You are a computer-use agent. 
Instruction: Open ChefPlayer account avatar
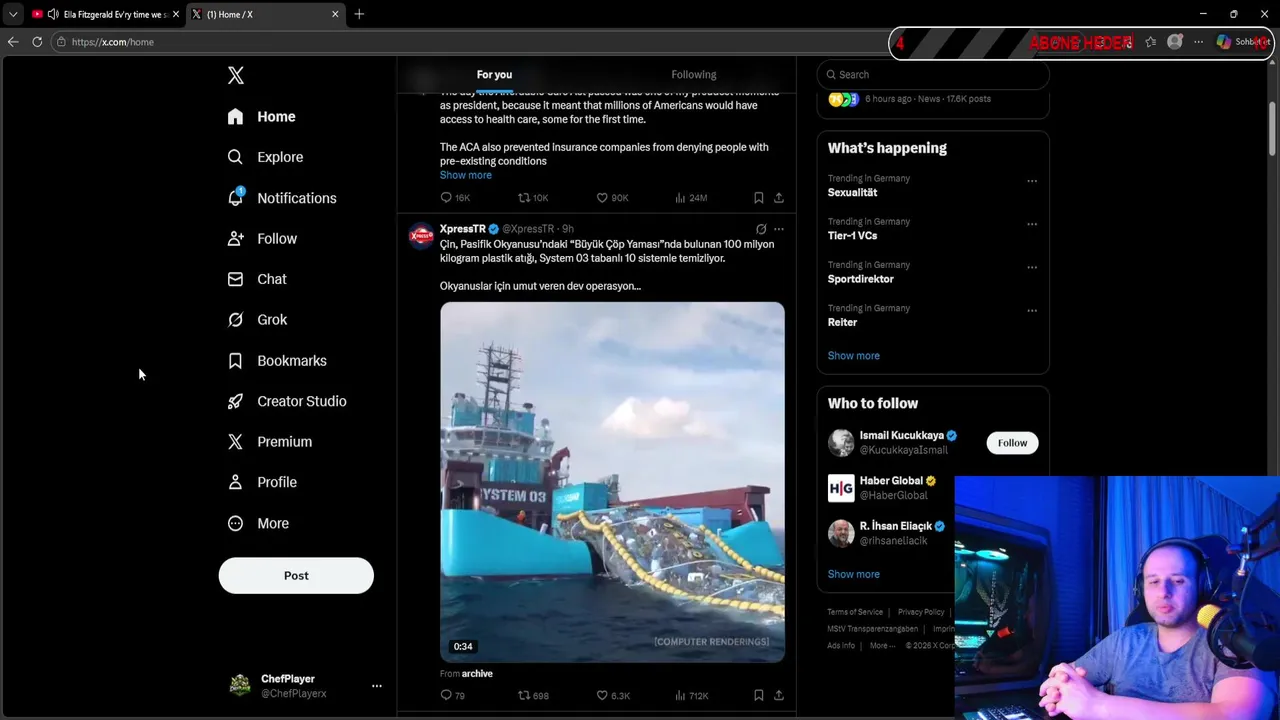click(240, 685)
